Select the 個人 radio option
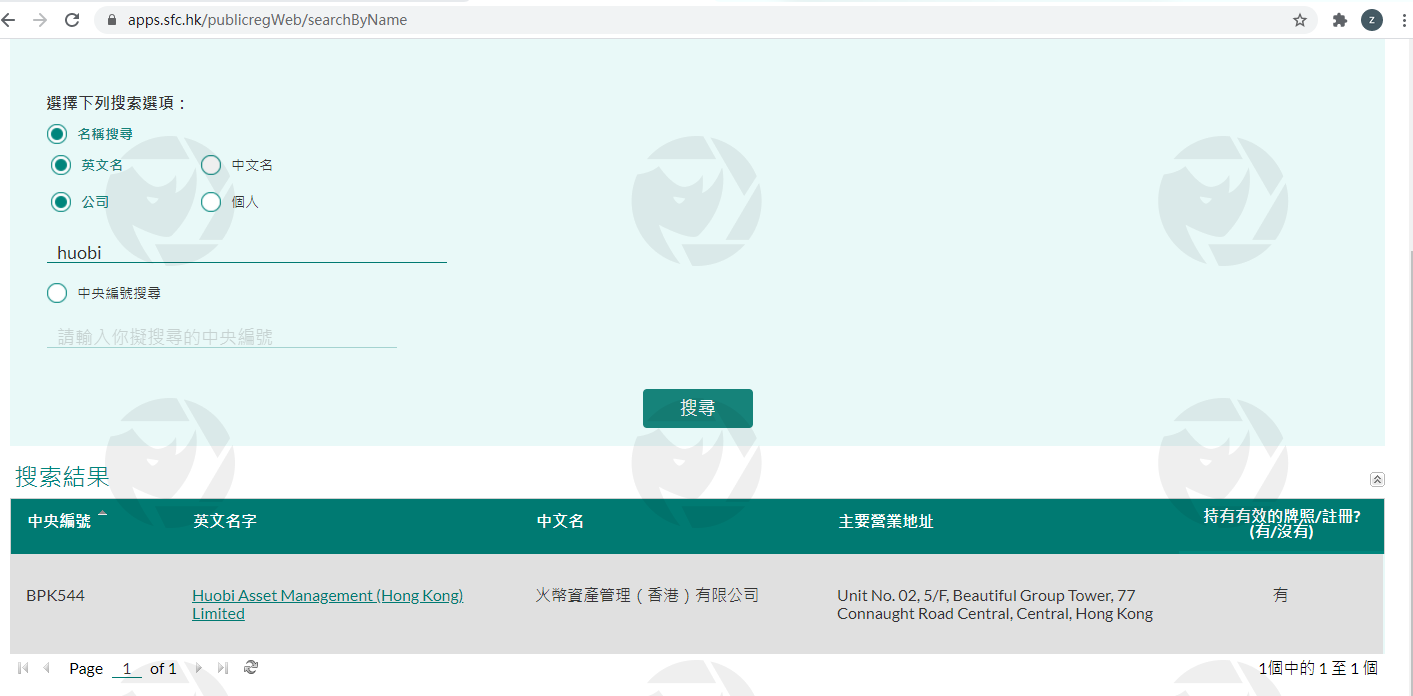This screenshot has width=1413, height=696. [x=211, y=202]
